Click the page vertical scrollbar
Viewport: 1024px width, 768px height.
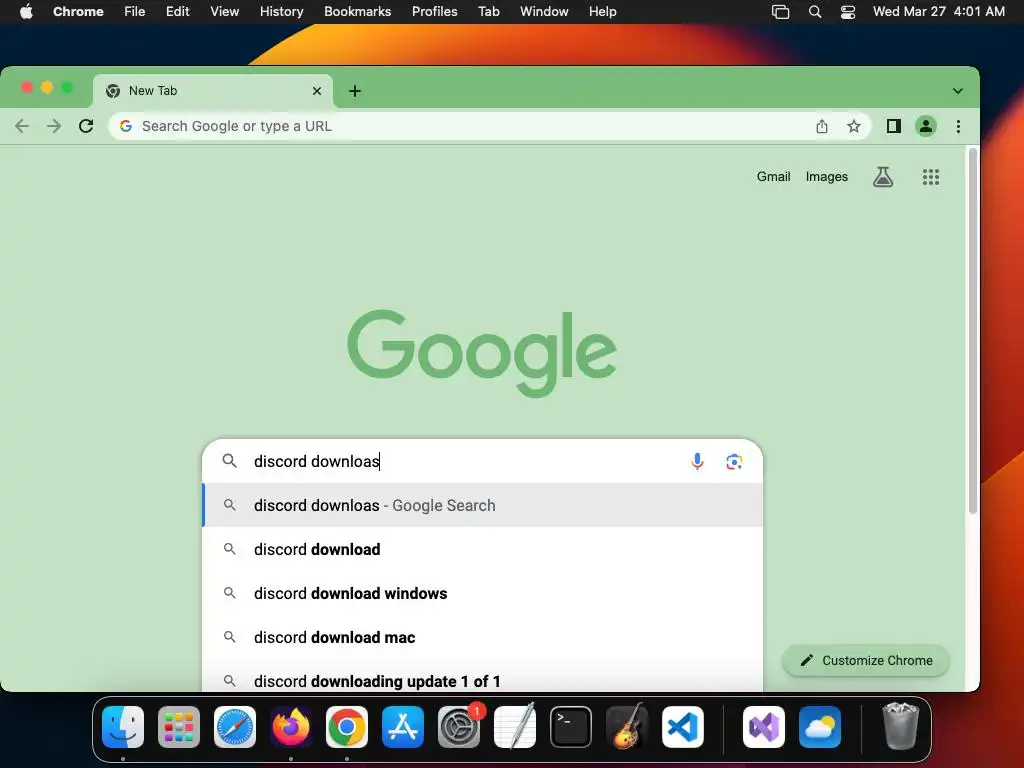pyautogui.click(x=972, y=331)
